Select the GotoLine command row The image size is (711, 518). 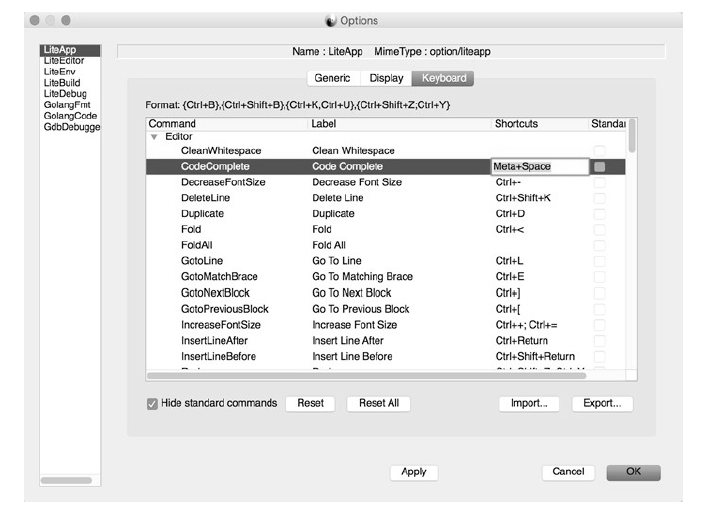pos(386,261)
